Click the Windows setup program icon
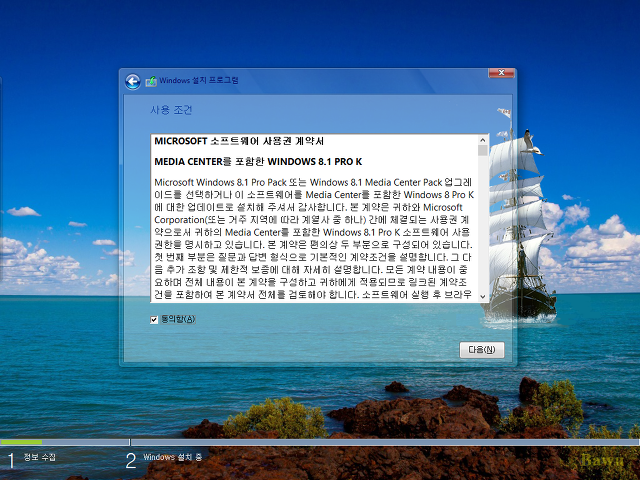640x480 pixels. pos(151,81)
